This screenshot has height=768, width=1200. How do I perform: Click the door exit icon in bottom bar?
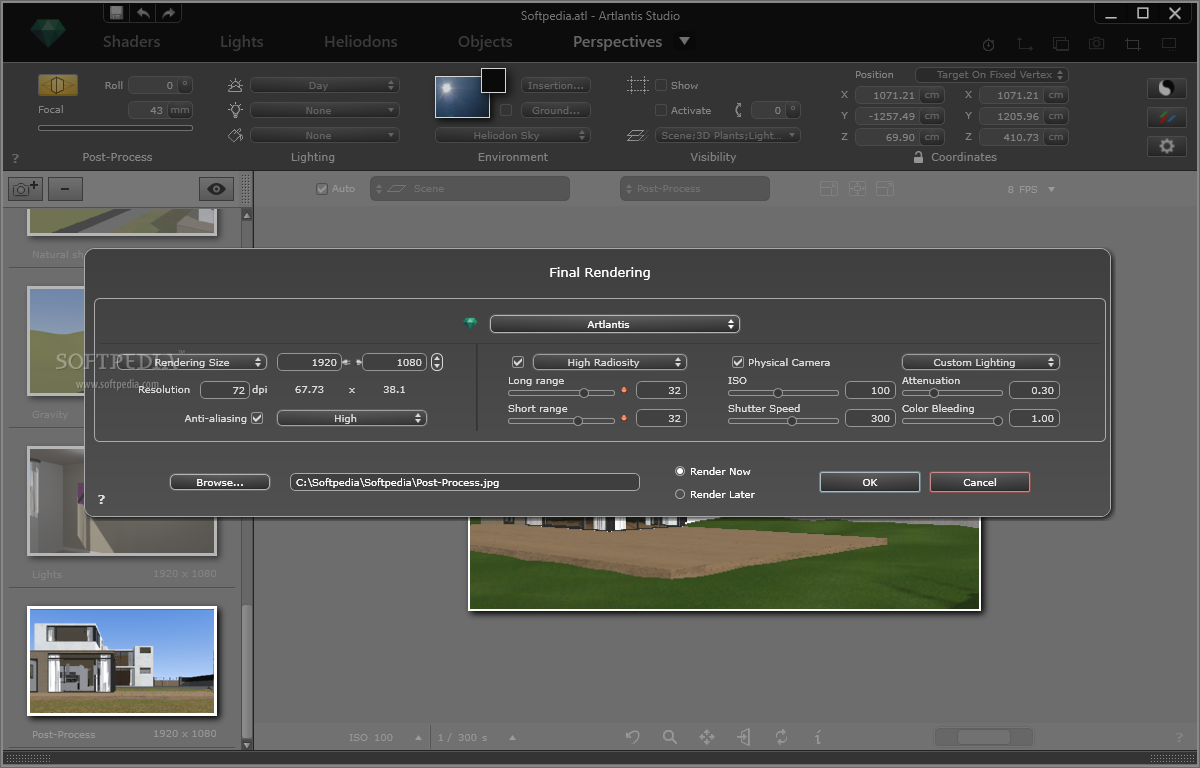pos(744,737)
